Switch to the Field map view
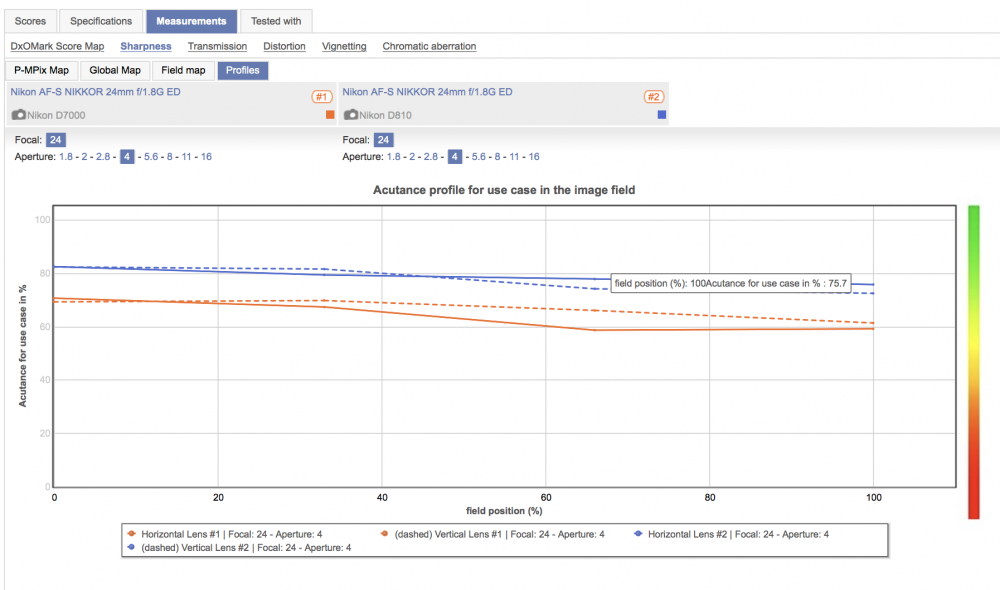The width and height of the screenshot is (1000, 590). [183, 70]
